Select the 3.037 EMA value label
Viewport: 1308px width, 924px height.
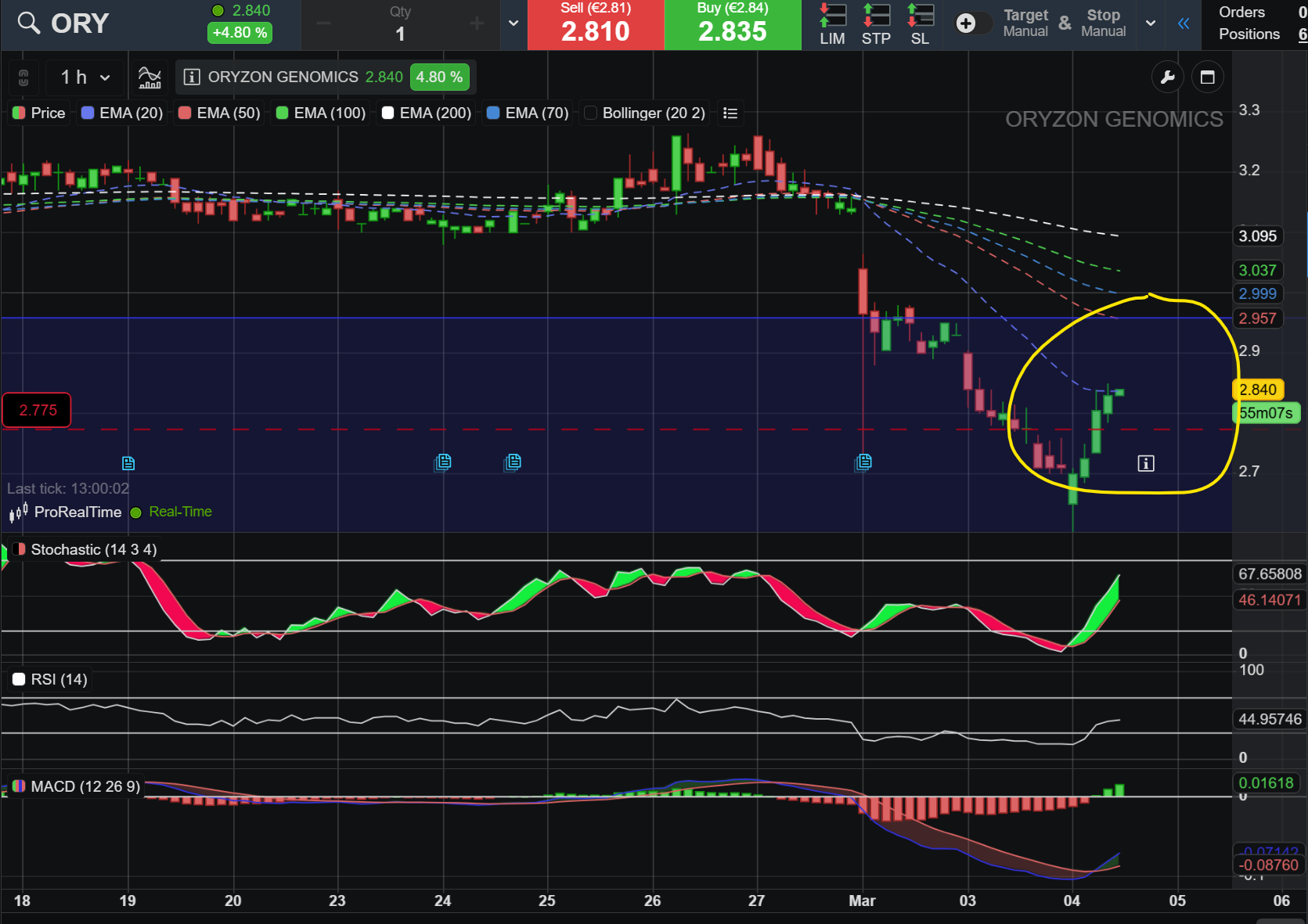1257,271
